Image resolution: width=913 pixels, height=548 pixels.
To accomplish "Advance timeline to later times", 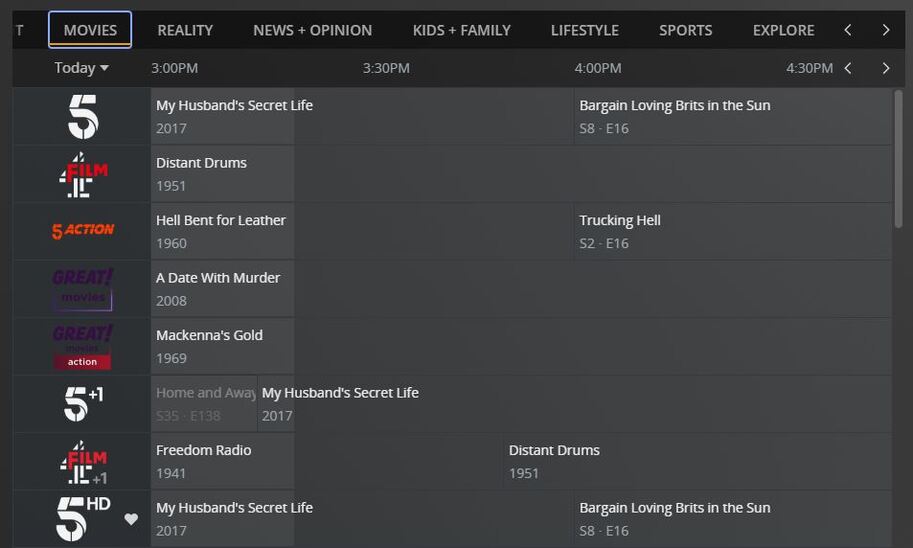I will point(885,68).
